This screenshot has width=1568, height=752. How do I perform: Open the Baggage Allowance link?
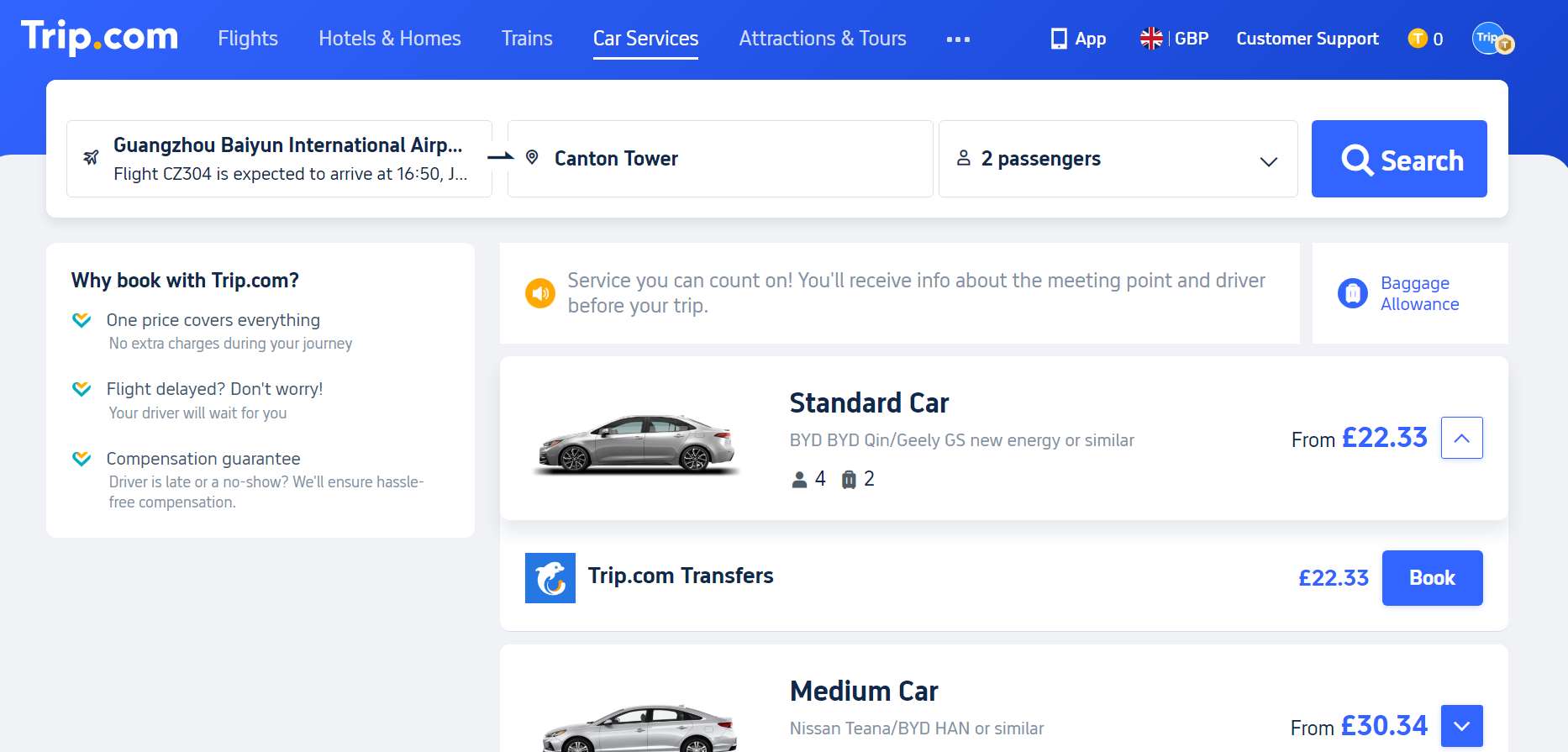tap(1419, 293)
